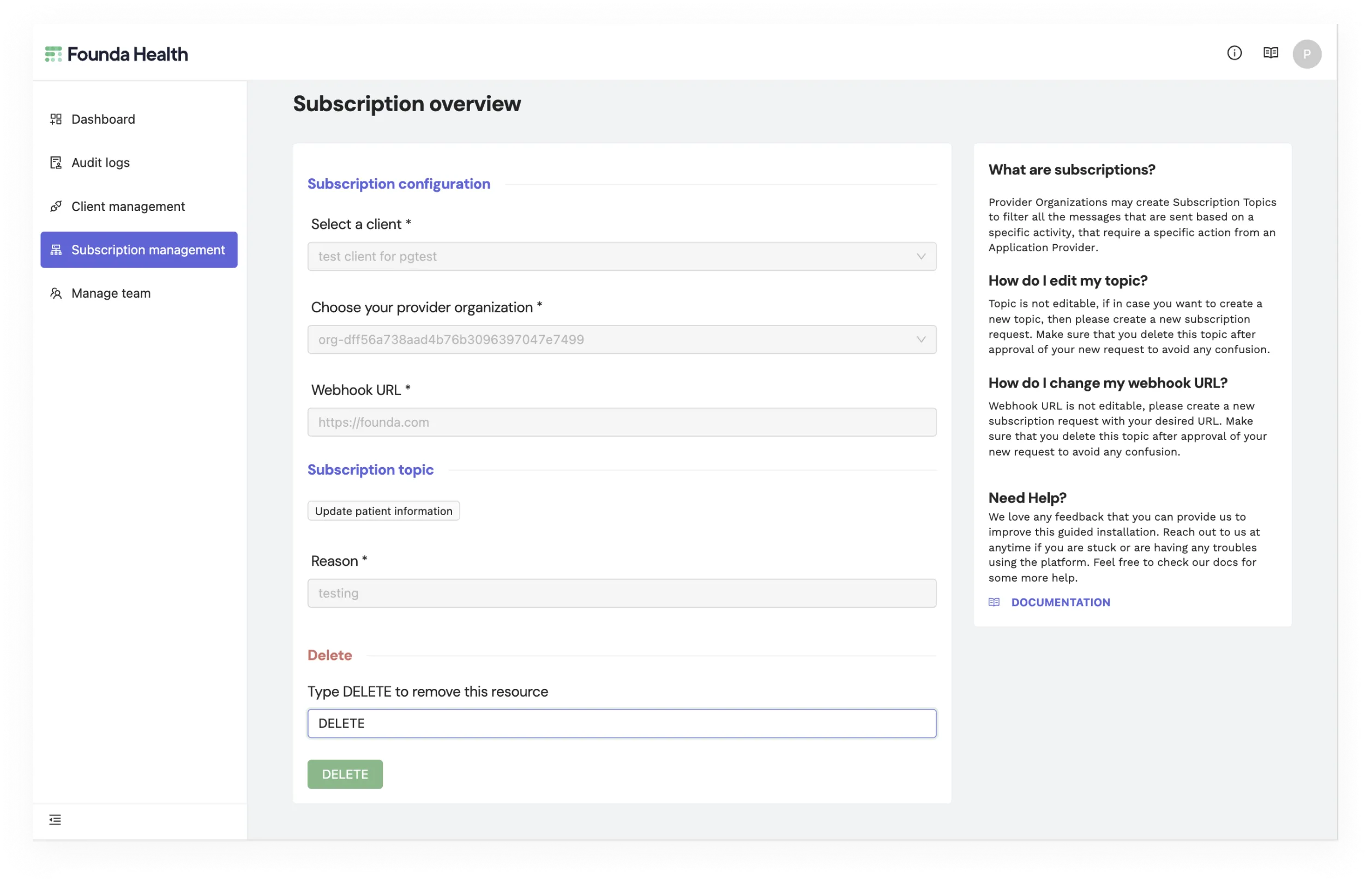
Task: Click the Subscription topic section title
Action: [370, 470]
